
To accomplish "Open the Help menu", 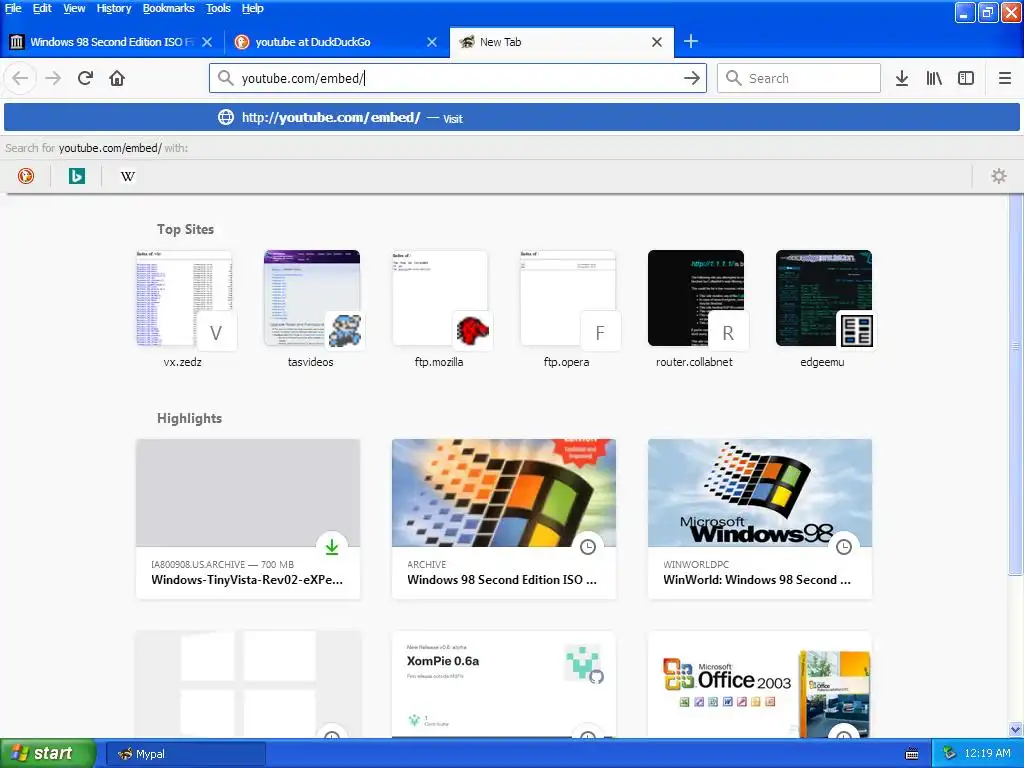I will click(253, 8).
